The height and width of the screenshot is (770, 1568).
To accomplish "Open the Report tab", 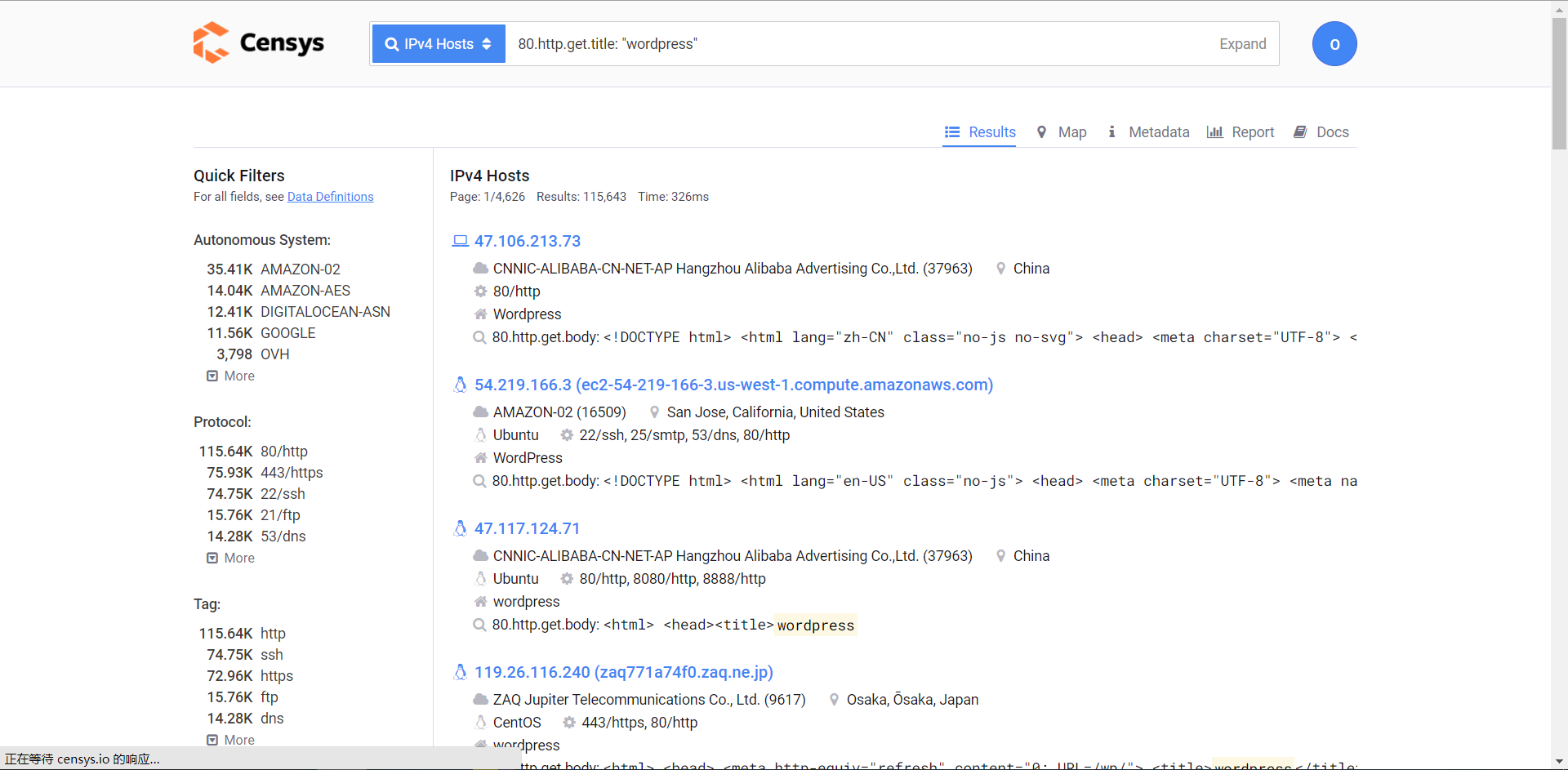I will pos(1241,132).
